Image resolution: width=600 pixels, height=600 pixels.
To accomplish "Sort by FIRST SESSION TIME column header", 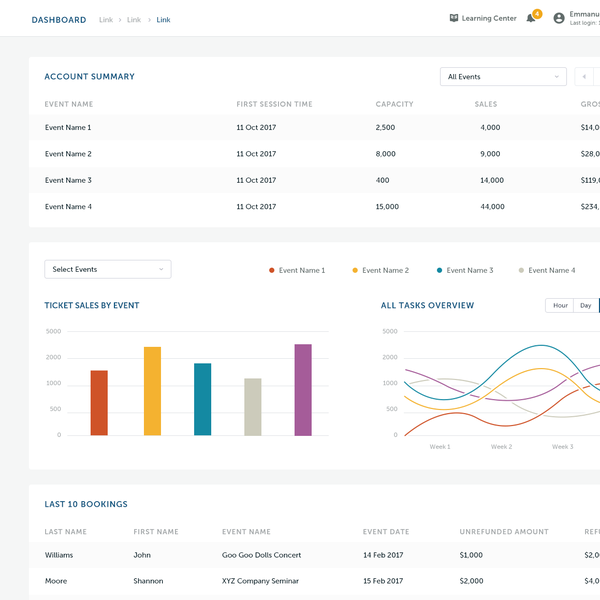I will coord(274,104).
